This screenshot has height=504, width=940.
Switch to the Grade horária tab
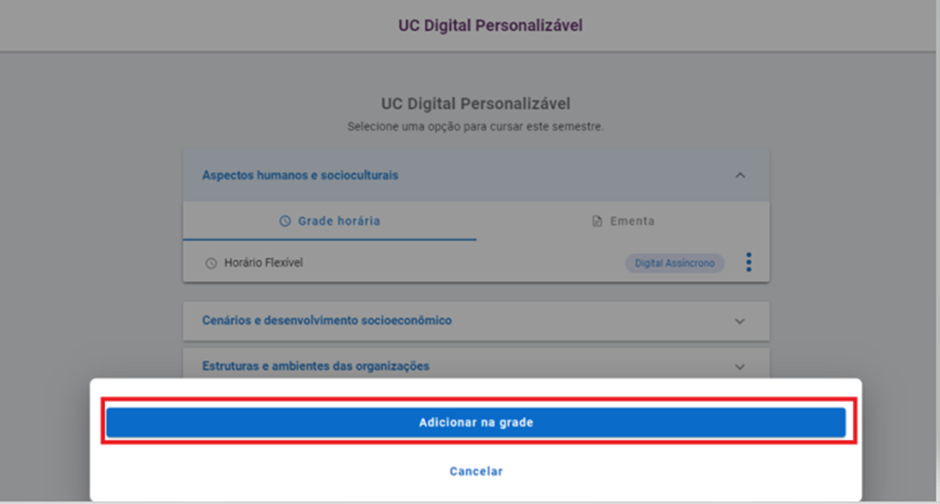[x=330, y=221]
